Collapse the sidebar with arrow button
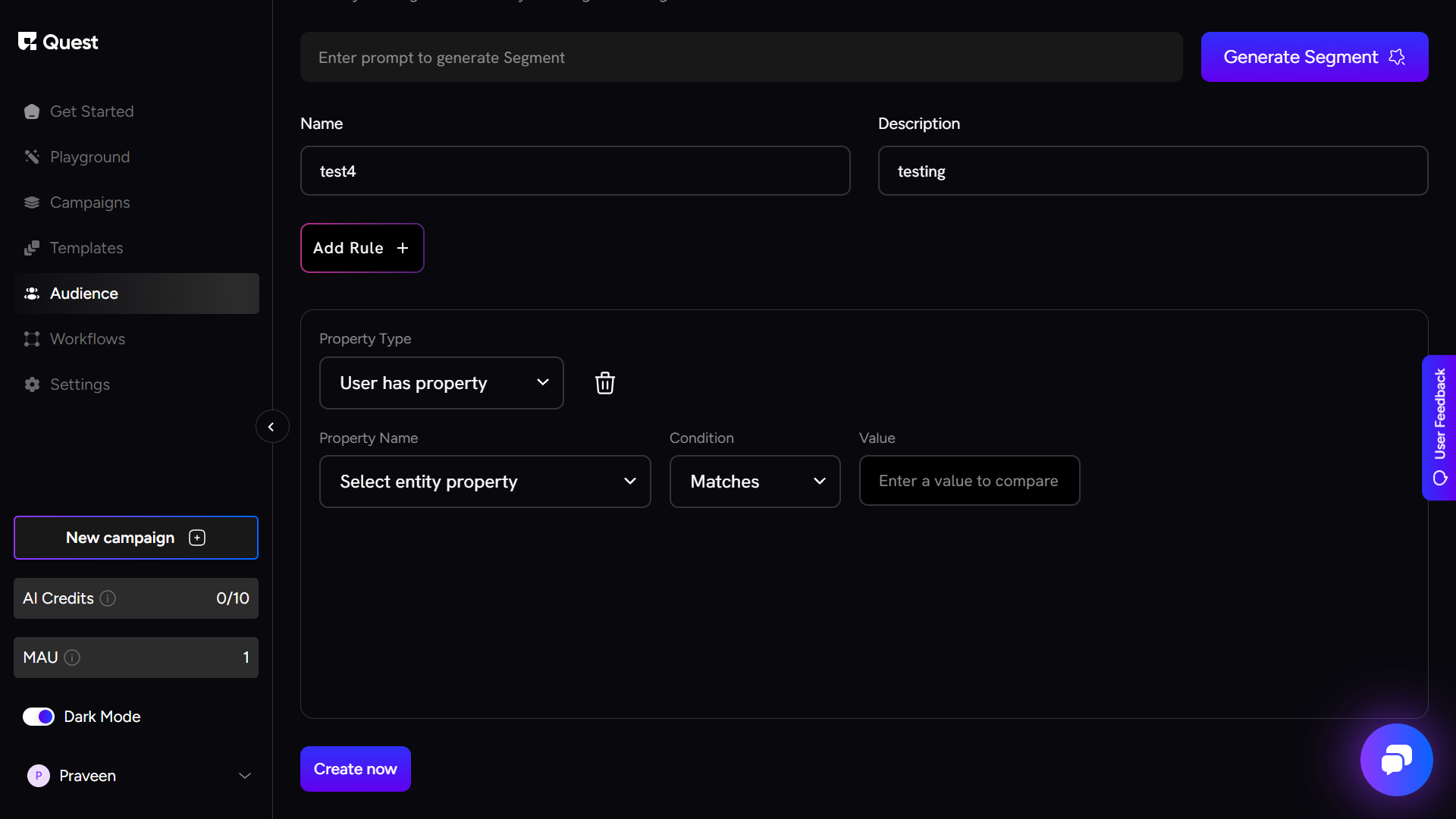Viewport: 1456px width, 819px height. [271, 427]
